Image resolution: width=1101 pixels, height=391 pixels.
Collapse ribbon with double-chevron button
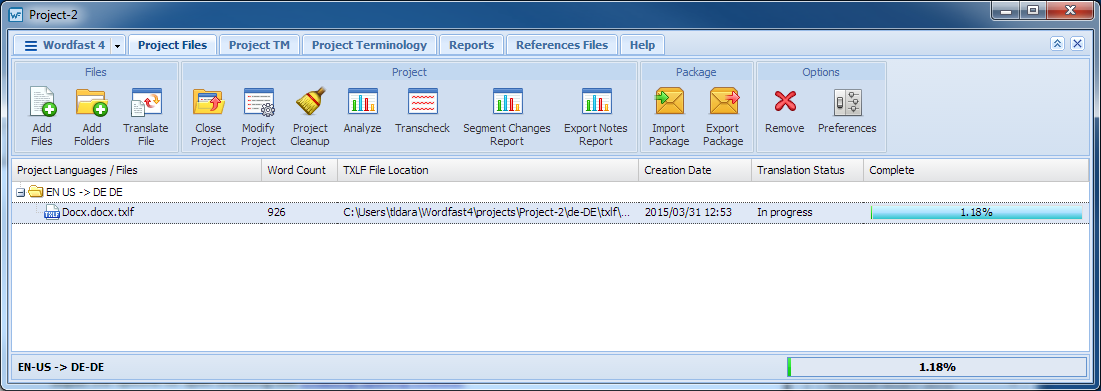(1057, 44)
